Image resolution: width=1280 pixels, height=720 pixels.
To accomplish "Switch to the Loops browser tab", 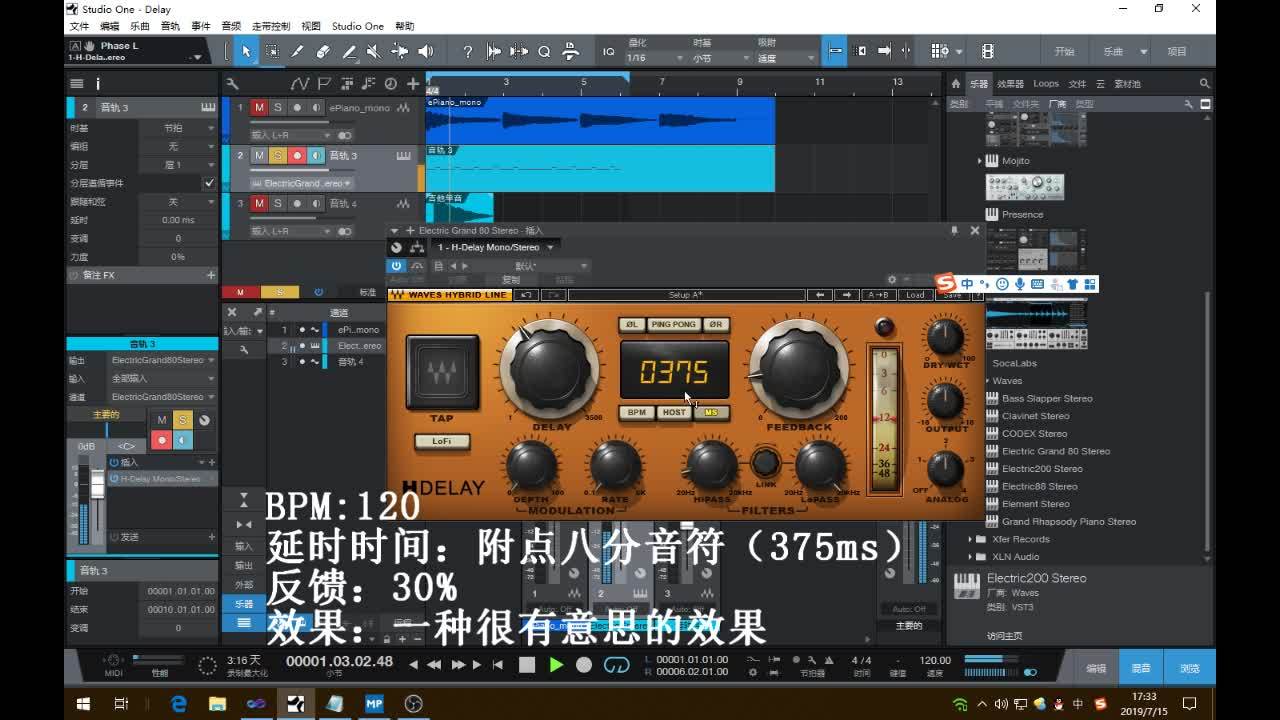I will 1046,84.
